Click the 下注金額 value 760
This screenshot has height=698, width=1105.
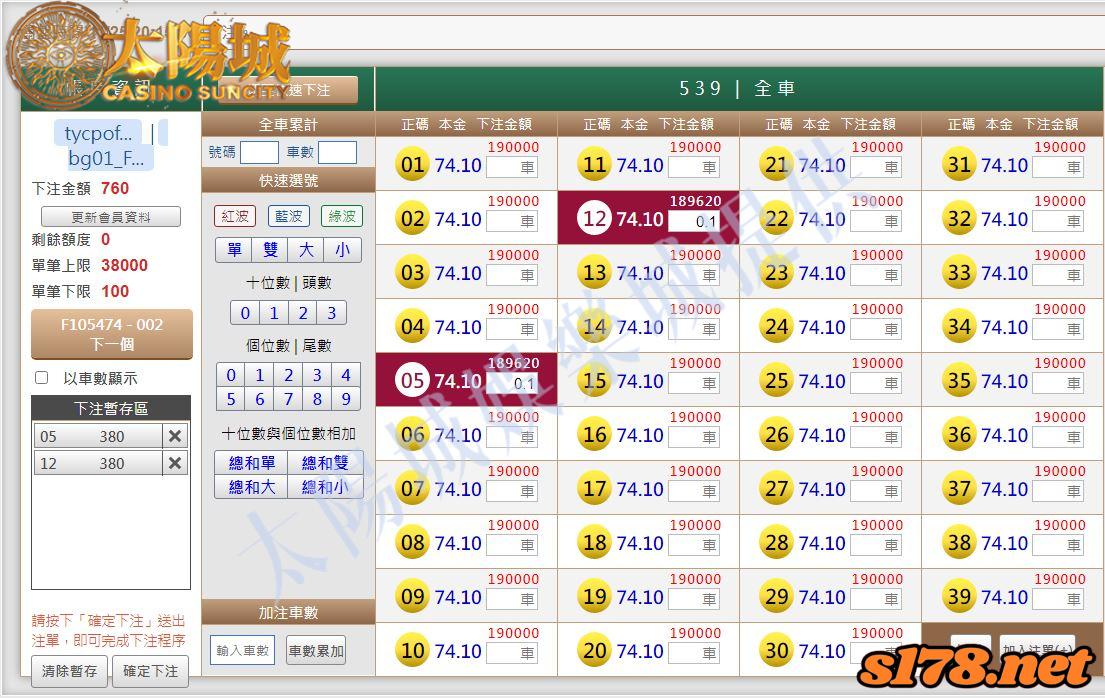click(x=115, y=188)
